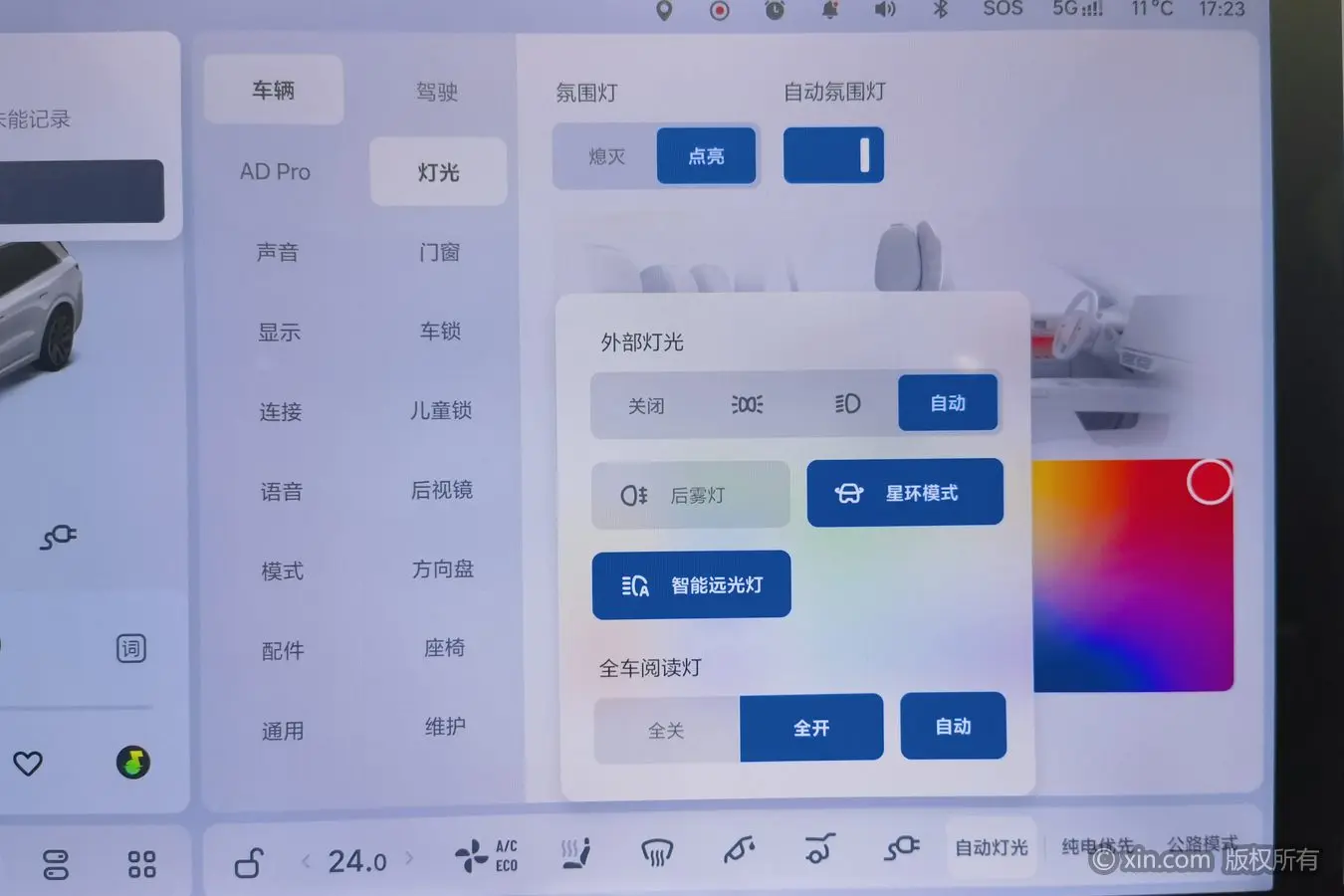Tap the door unlock icon in bottom bar
This screenshot has height=896, width=1344.
(249, 862)
